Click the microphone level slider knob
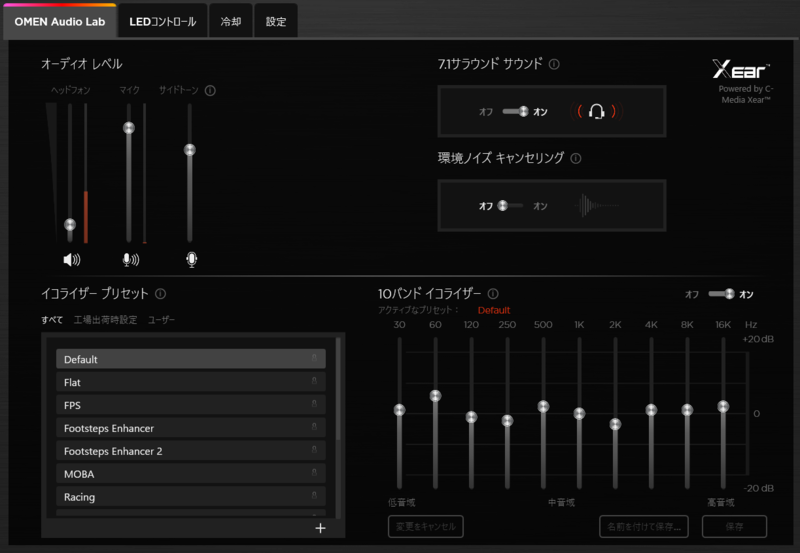The image size is (800, 553). (x=129, y=128)
